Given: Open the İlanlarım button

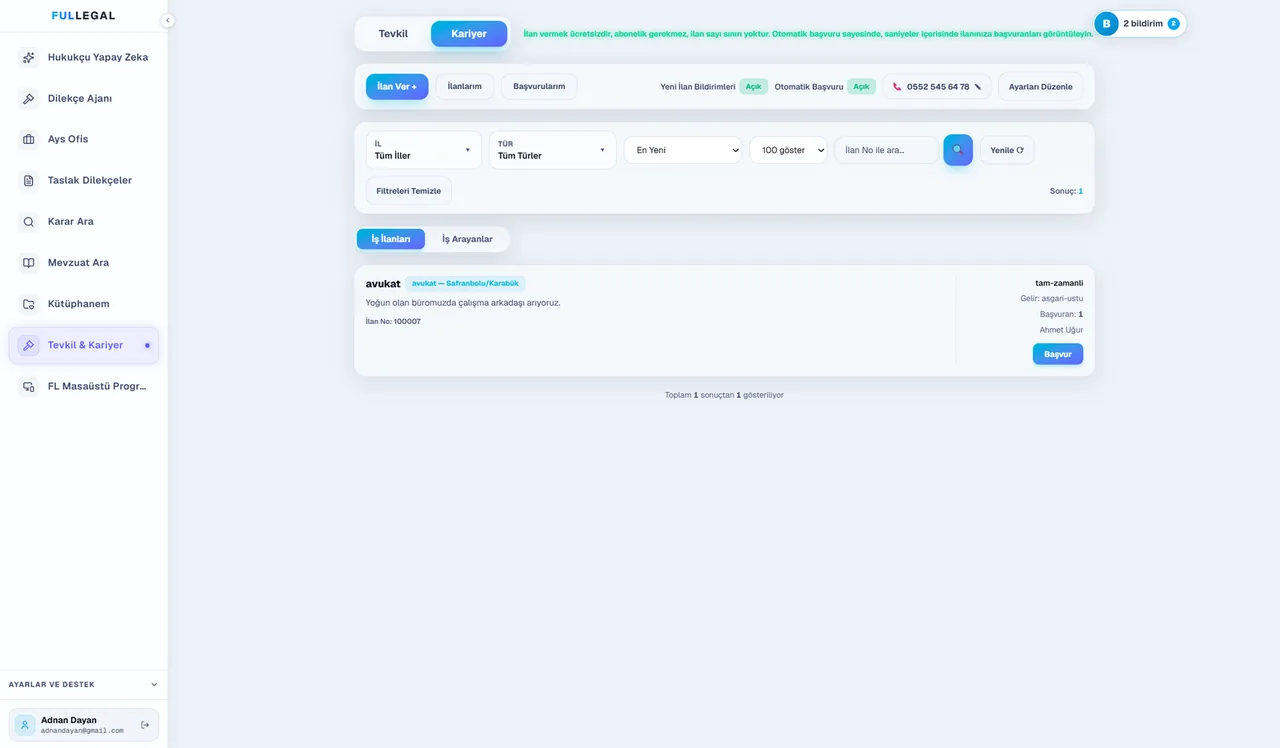Looking at the screenshot, I should 465,87.
